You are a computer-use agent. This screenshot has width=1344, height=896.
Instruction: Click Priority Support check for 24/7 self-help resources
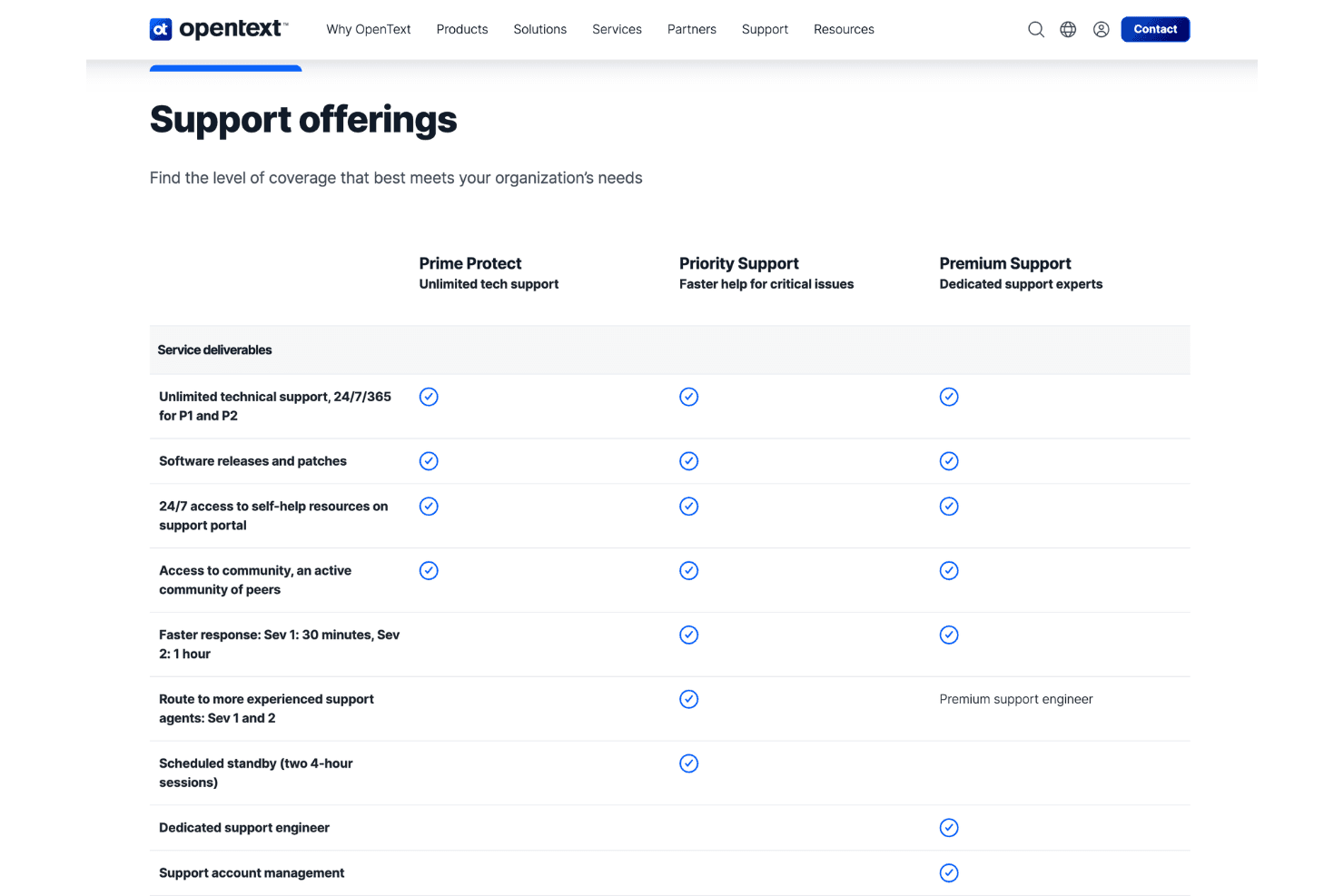tap(689, 507)
